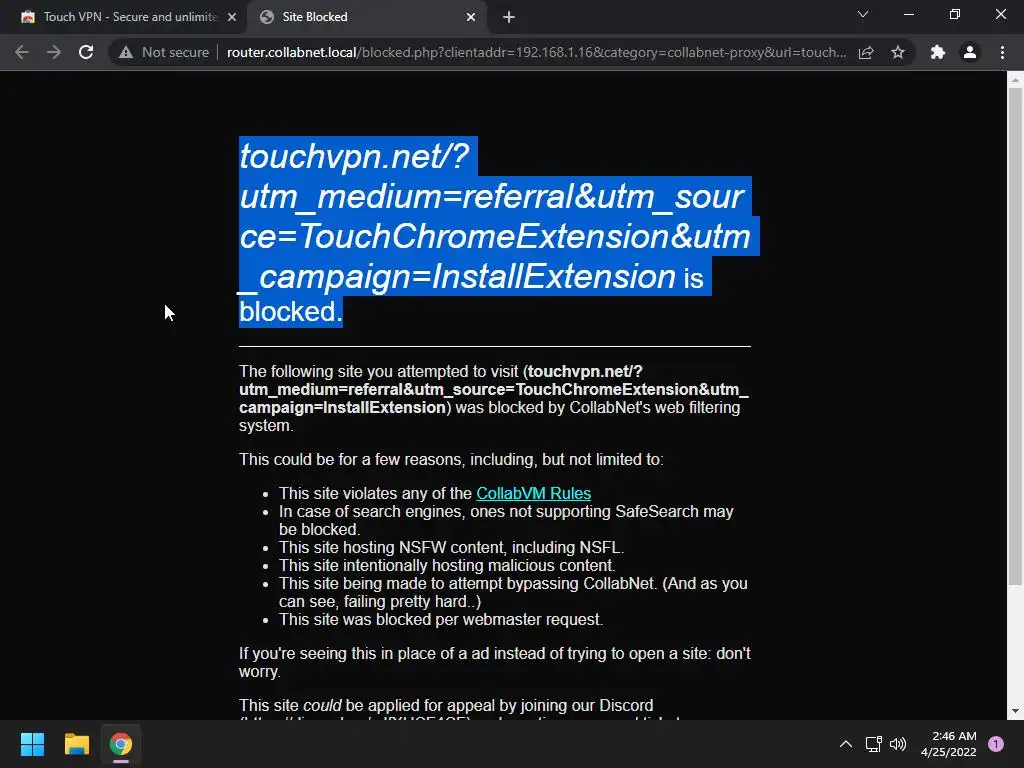
Task: Restore down the Chrome window
Action: [x=955, y=14]
